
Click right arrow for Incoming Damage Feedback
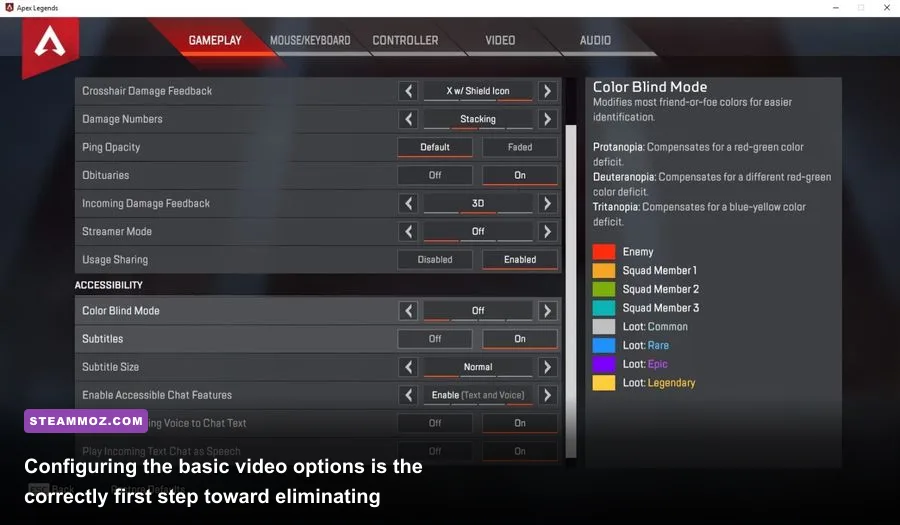[548, 203]
